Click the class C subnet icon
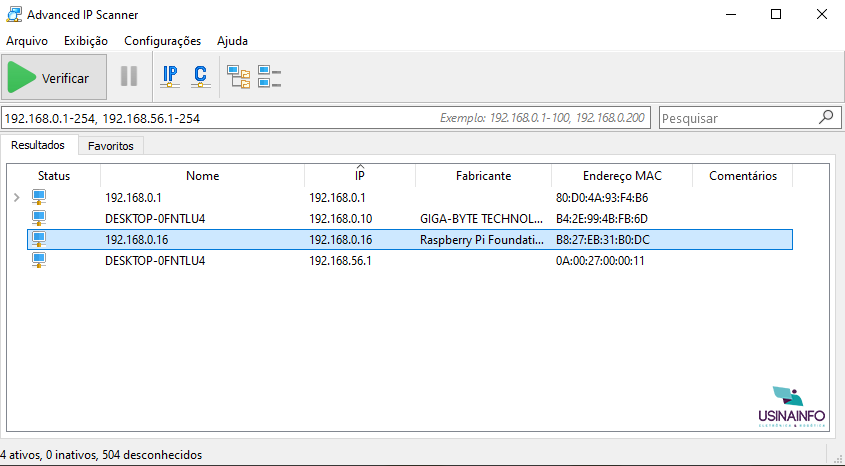This screenshot has height=466, width=845. (x=200, y=77)
